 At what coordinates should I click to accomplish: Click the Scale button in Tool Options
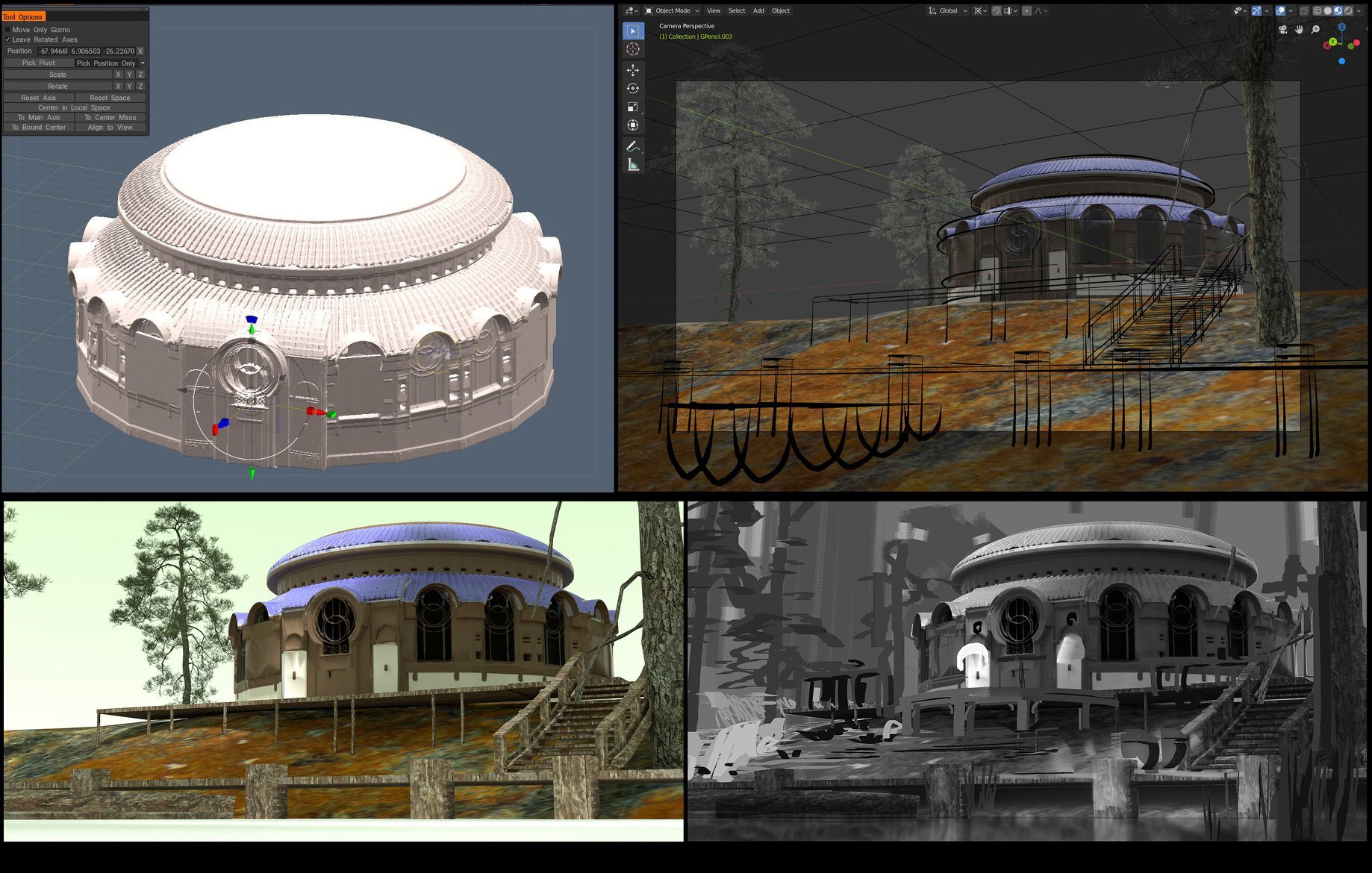pos(57,75)
